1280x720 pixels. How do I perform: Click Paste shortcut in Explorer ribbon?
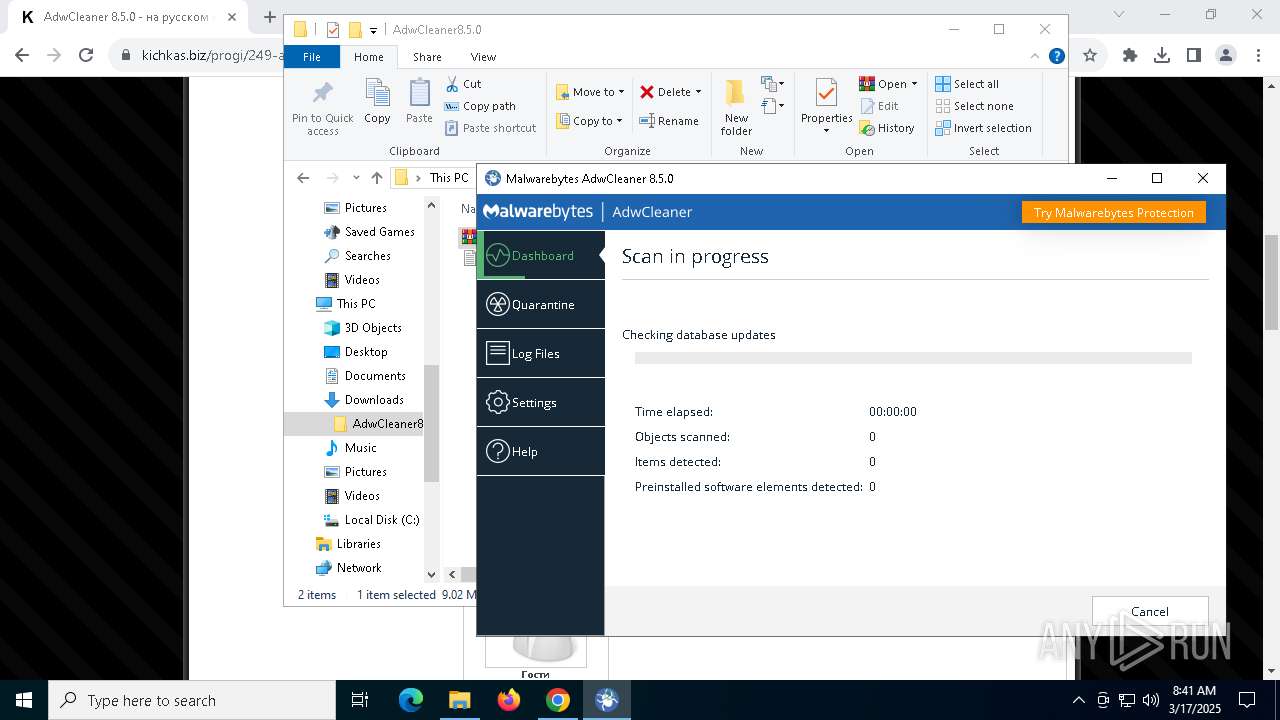click(x=490, y=128)
